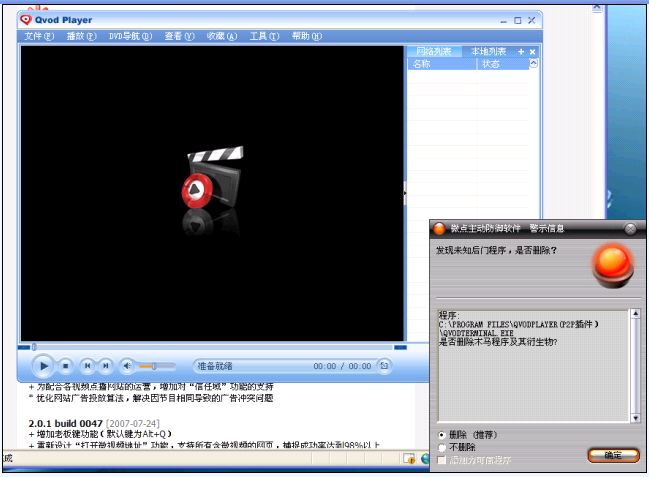This screenshot has width=649, height=477.
Task: Click the Qvod Player logo in title bar
Action: pyautogui.click(x=26, y=20)
